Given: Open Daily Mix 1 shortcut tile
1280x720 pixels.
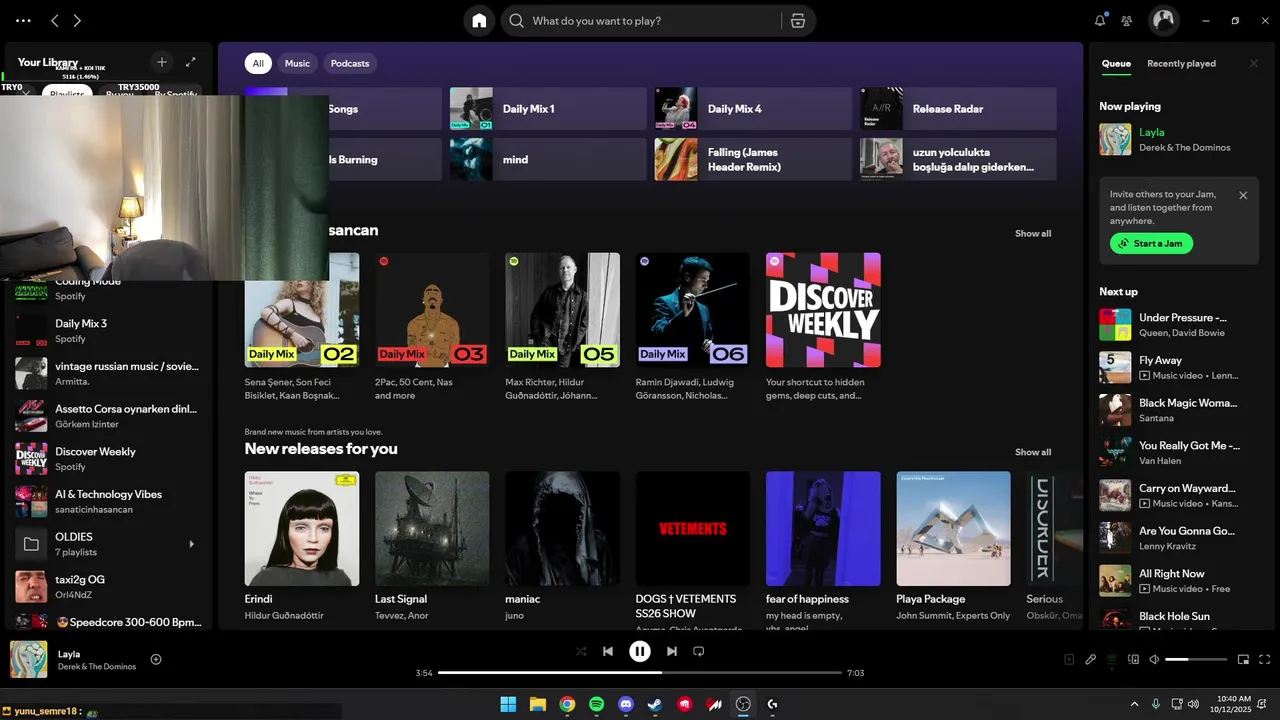Looking at the screenshot, I should 548,108.
